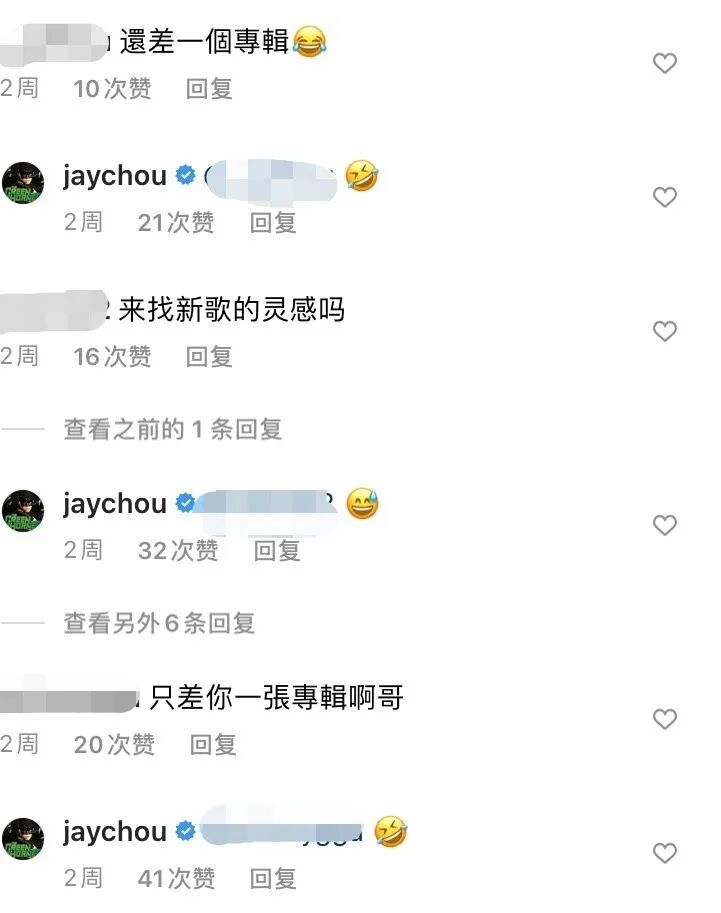
Task: Reply to 只差你一張專輯啊哥 comment
Action: point(213,745)
